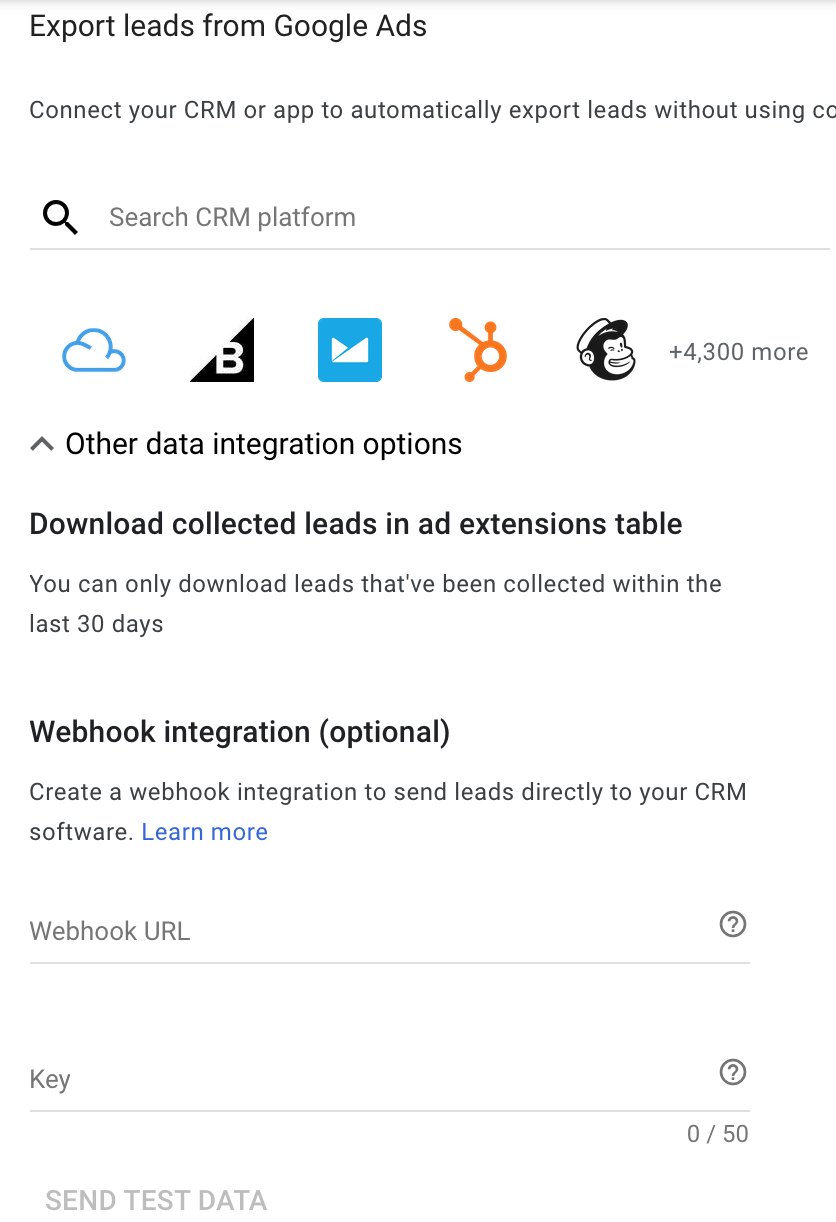Focus the Key input field

click(x=370, y=1079)
